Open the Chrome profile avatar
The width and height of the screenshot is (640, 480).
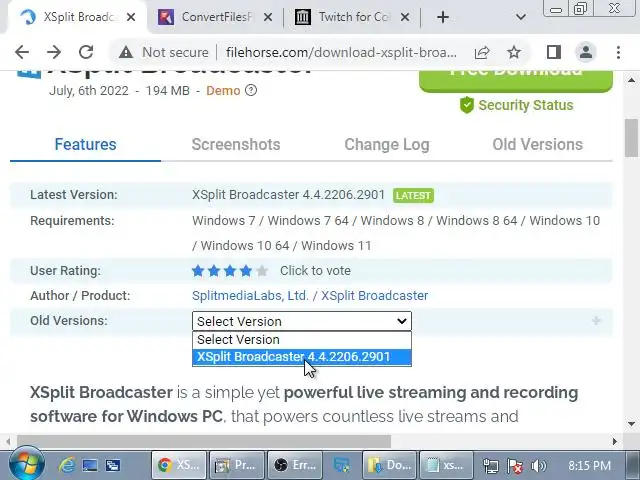pos(586,52)
